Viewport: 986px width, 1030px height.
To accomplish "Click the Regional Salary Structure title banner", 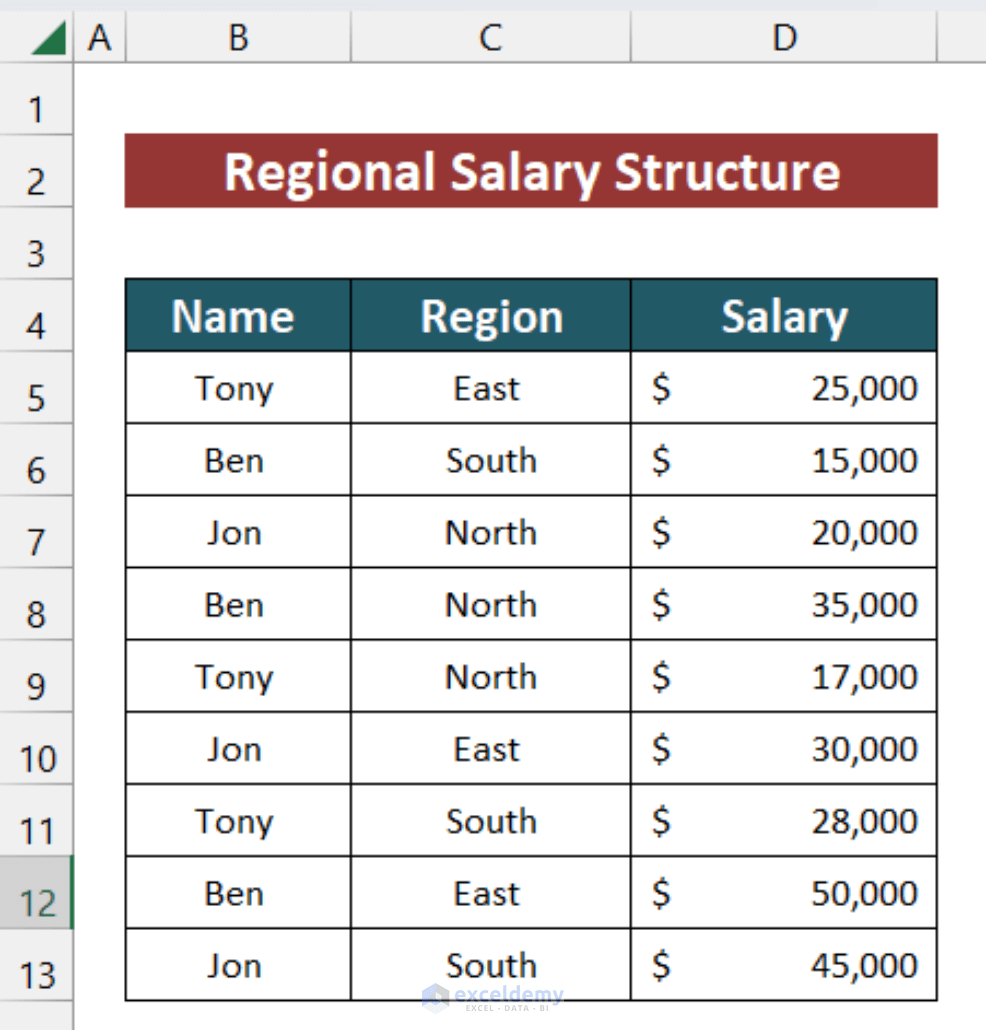I will [x=532, y=172].
